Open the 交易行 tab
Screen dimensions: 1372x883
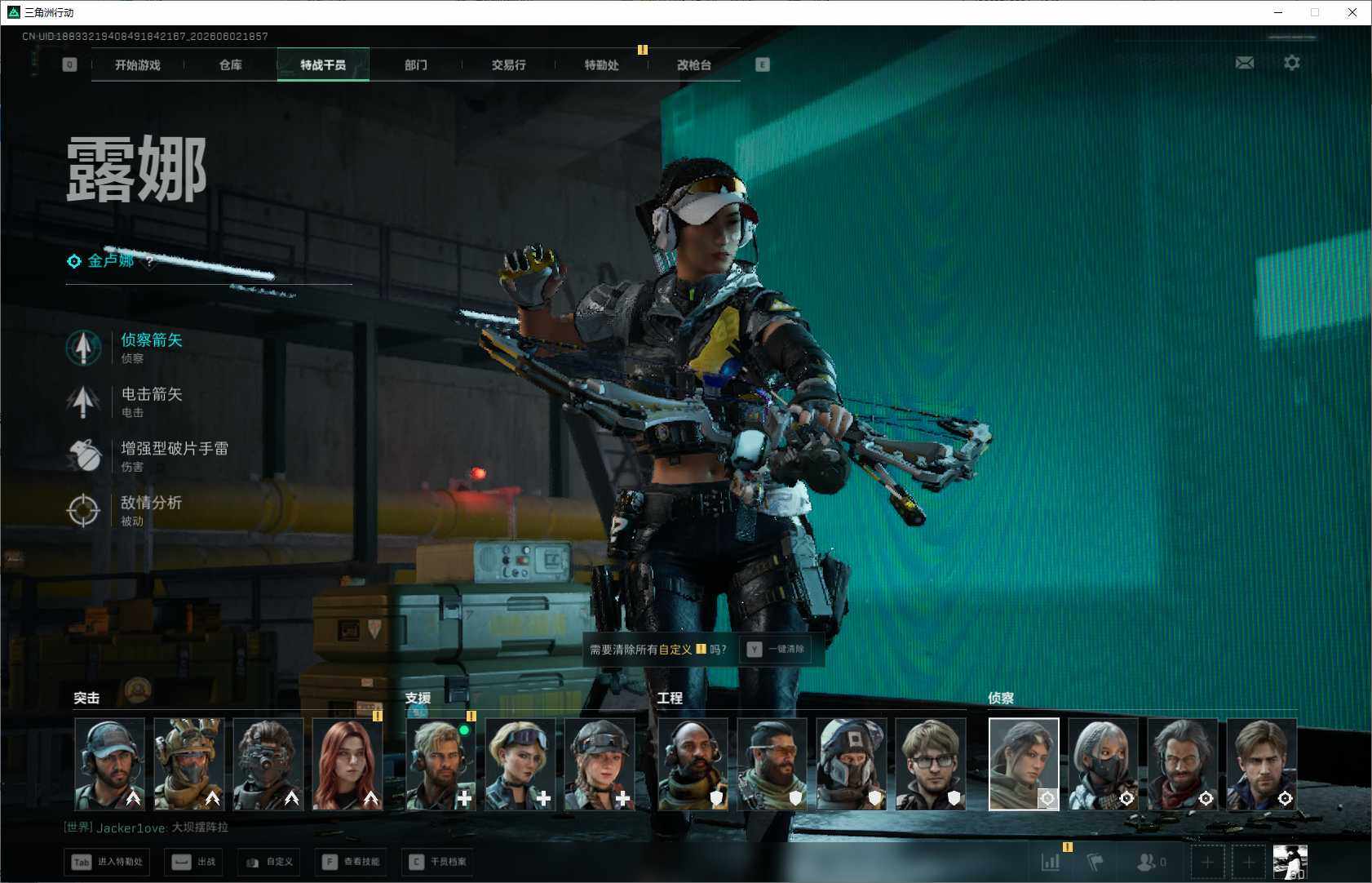(509, 64)
